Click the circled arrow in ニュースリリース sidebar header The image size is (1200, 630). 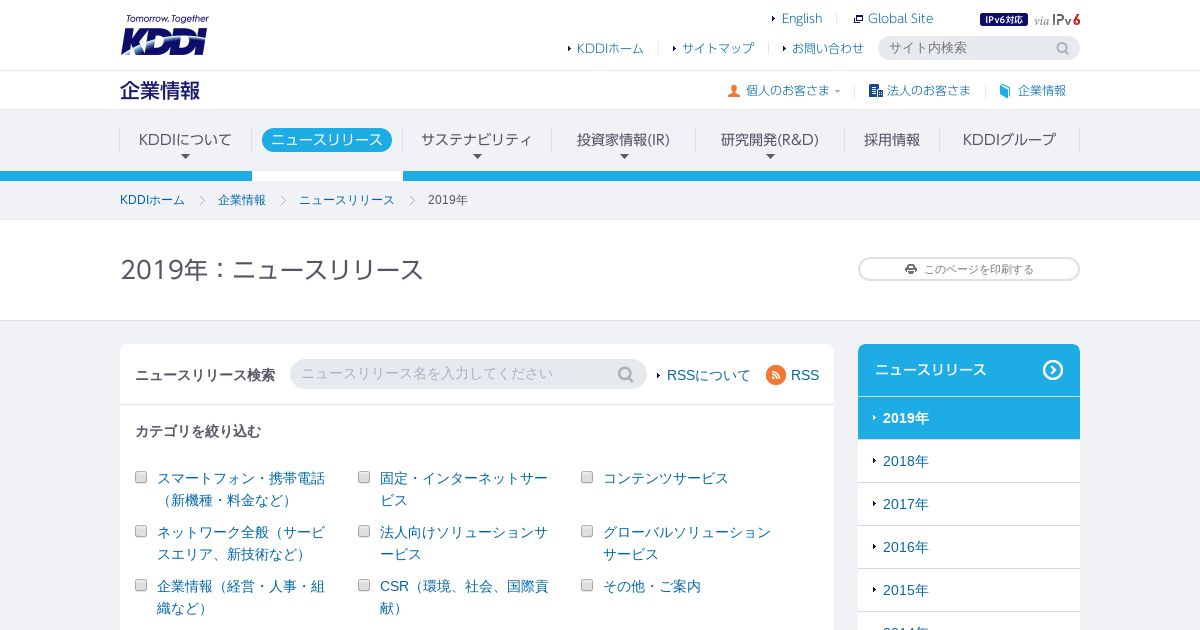[1053, 370]
